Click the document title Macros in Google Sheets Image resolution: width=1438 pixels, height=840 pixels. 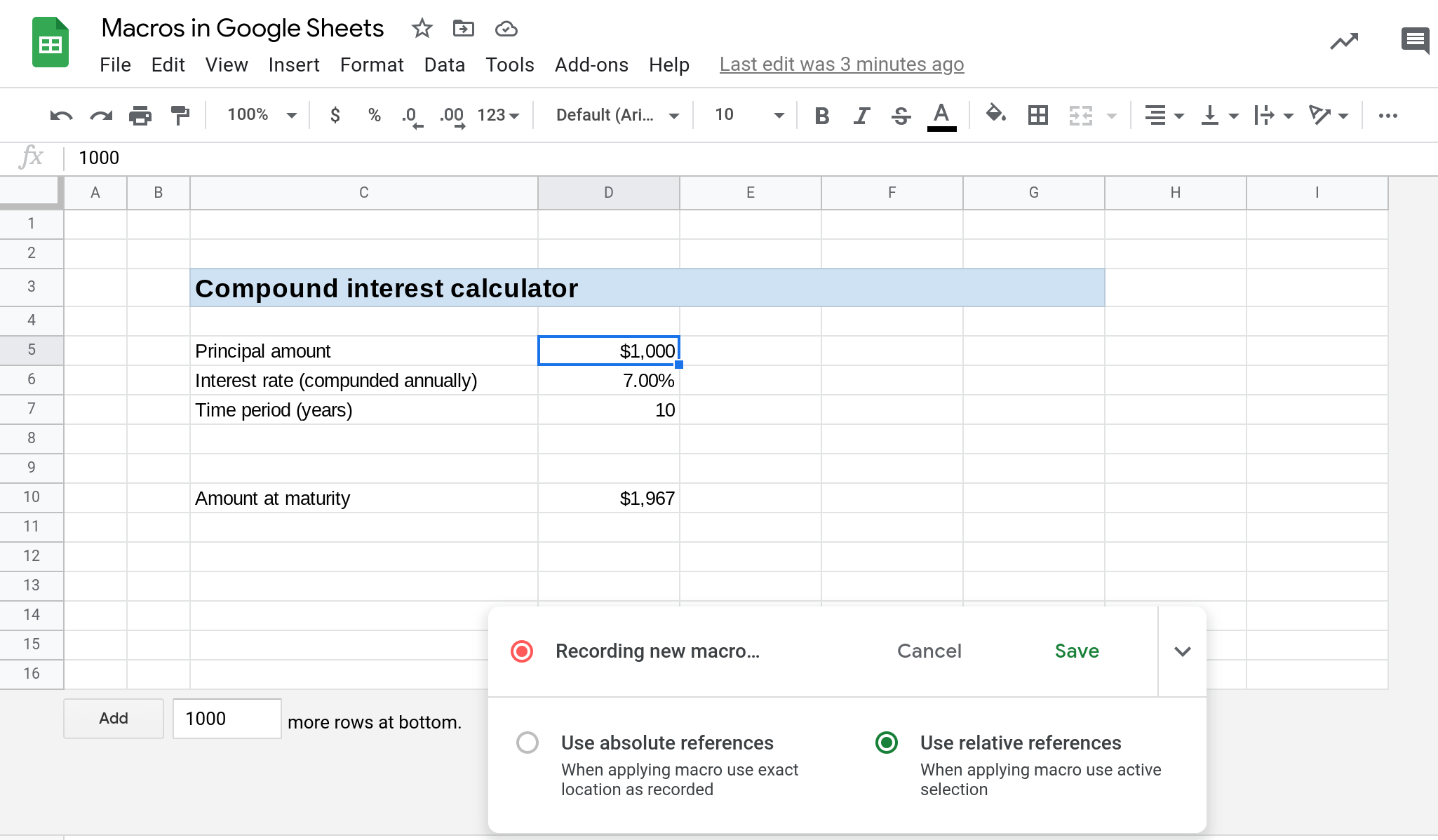tap(243, 28)
